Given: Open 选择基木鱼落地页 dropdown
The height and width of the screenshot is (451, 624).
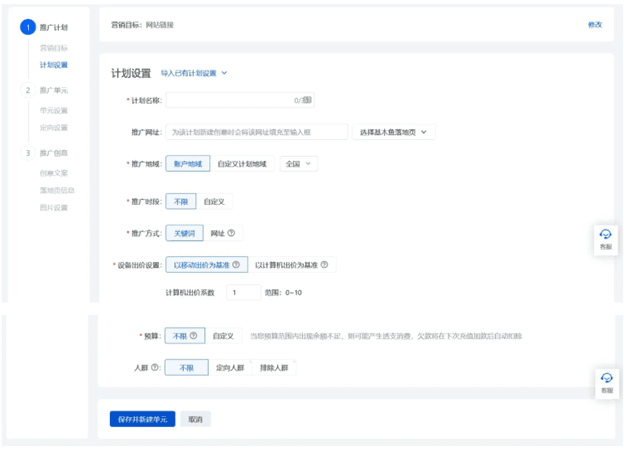Looking at the screenshot, I should [394, 132].
